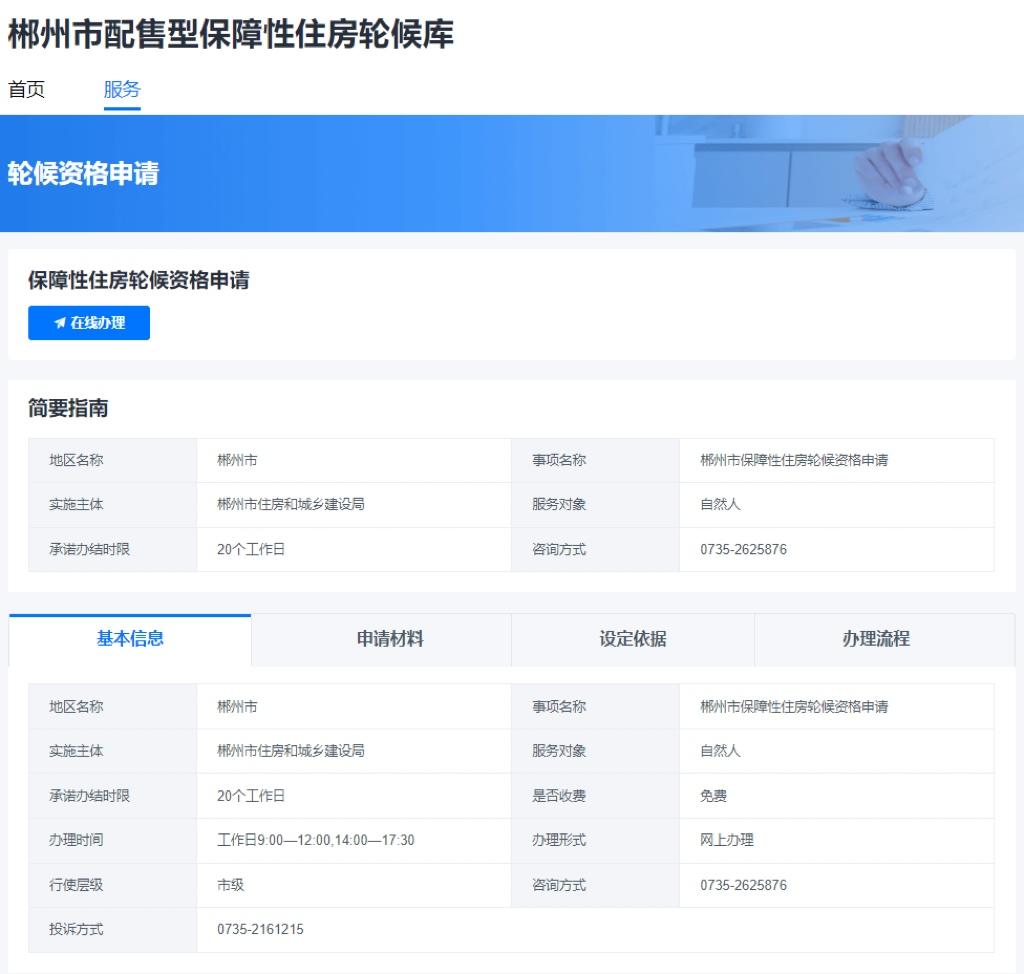Click 郴州市 value in 简要指南 table

click(x=237, y=461)
